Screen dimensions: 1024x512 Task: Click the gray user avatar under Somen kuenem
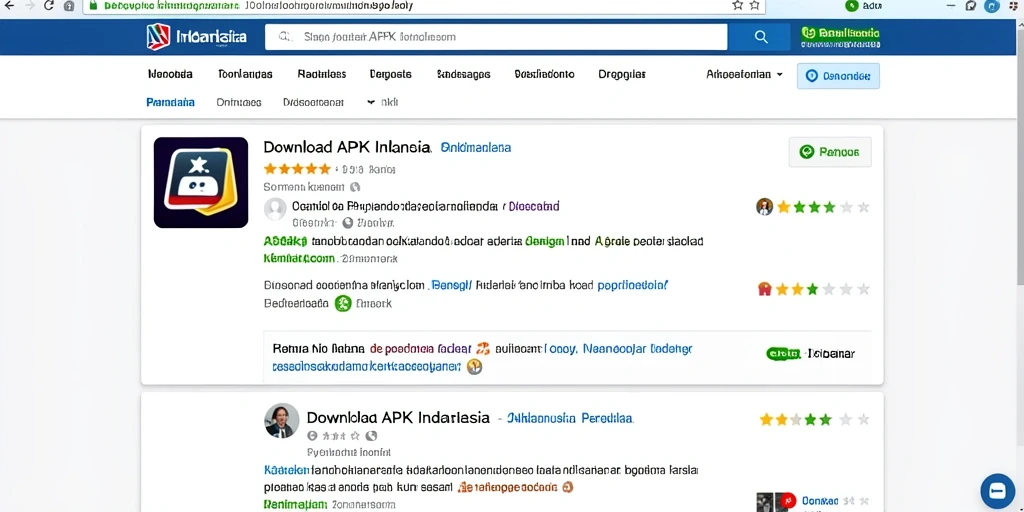click(x=275, y=209)
